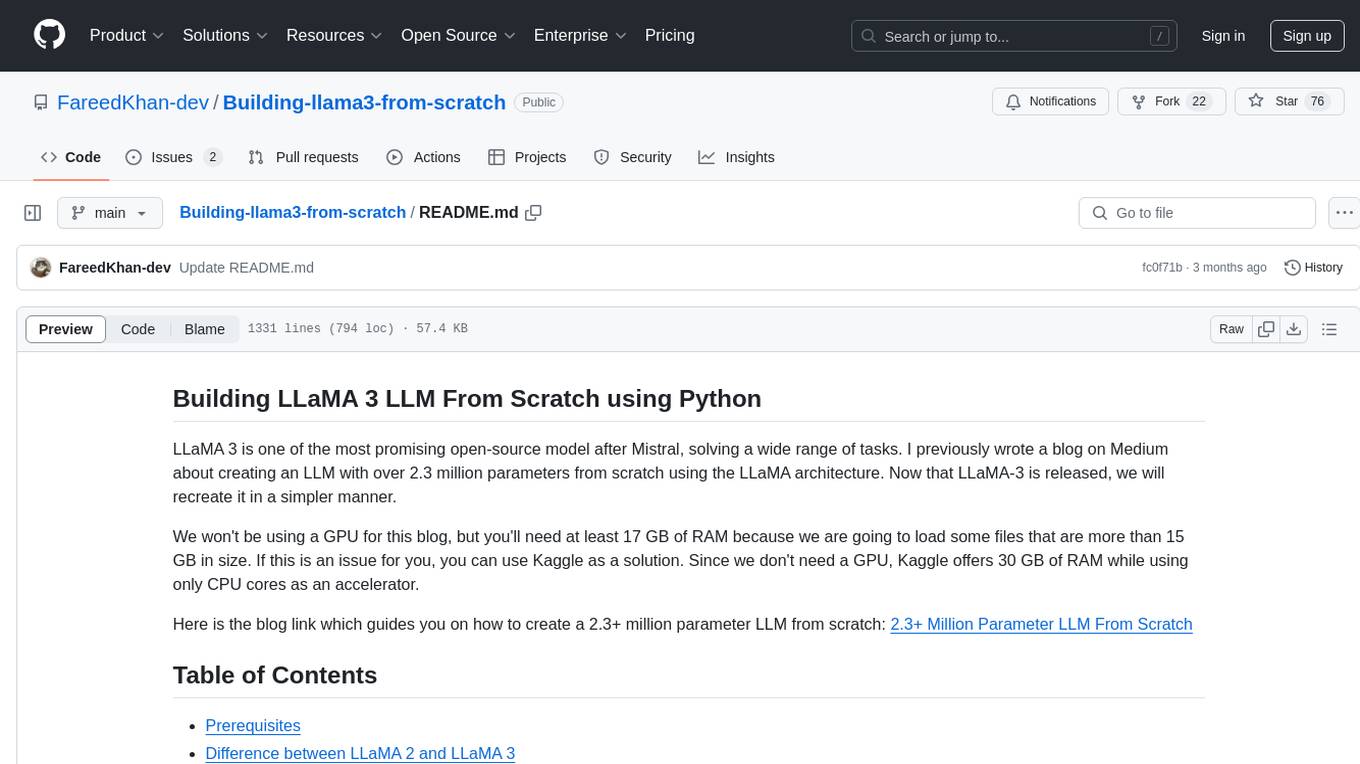Open the GitHub homepage logo
This screenshot has width=1360, height=764.
click(x=49, y=35)
